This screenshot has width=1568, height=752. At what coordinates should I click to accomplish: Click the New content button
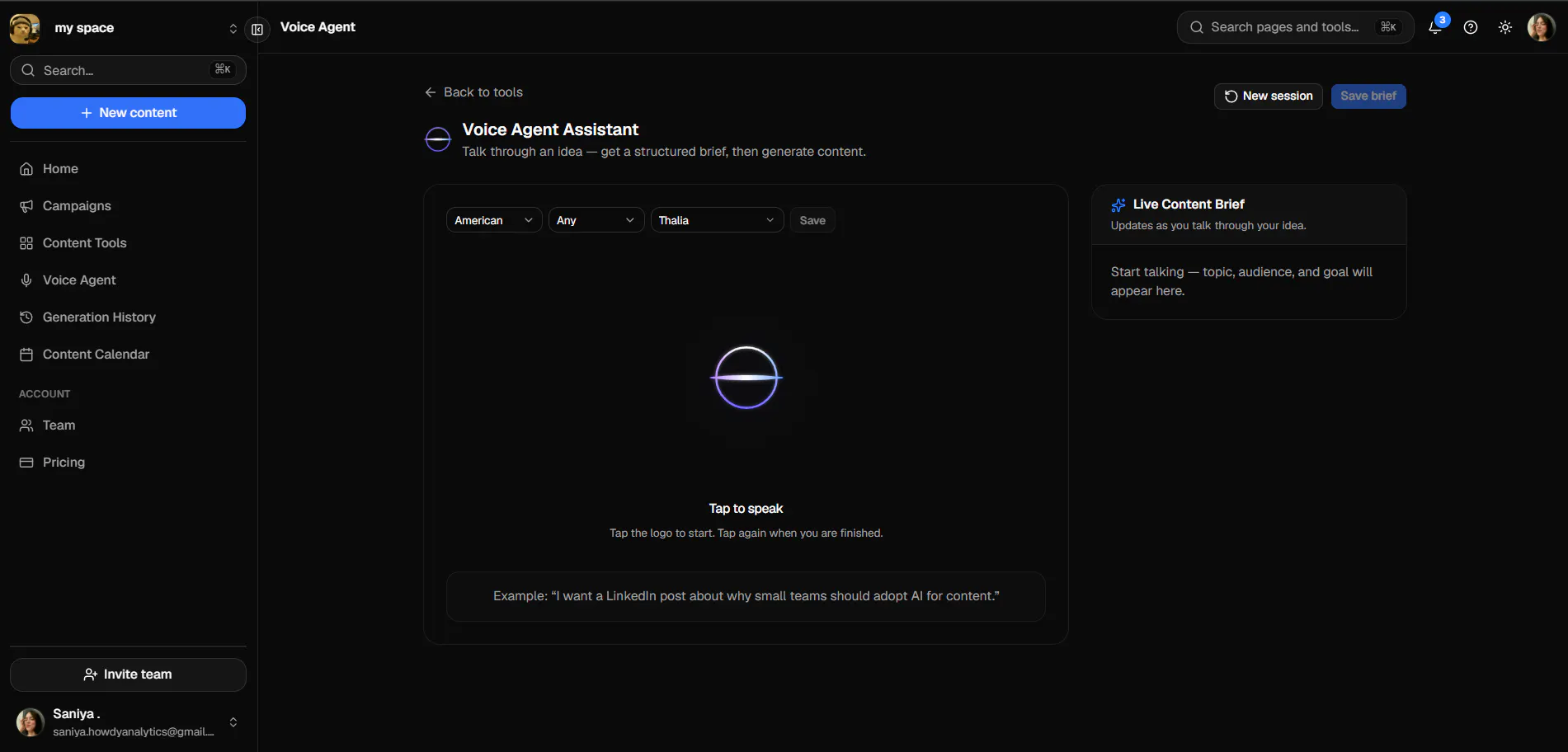click(128, 113)
